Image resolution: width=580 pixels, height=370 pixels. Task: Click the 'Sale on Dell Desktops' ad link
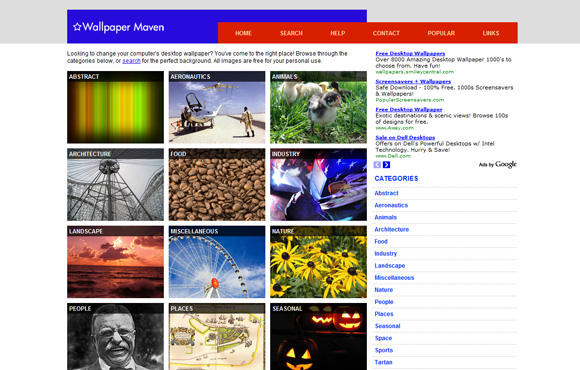click(405, 138)
